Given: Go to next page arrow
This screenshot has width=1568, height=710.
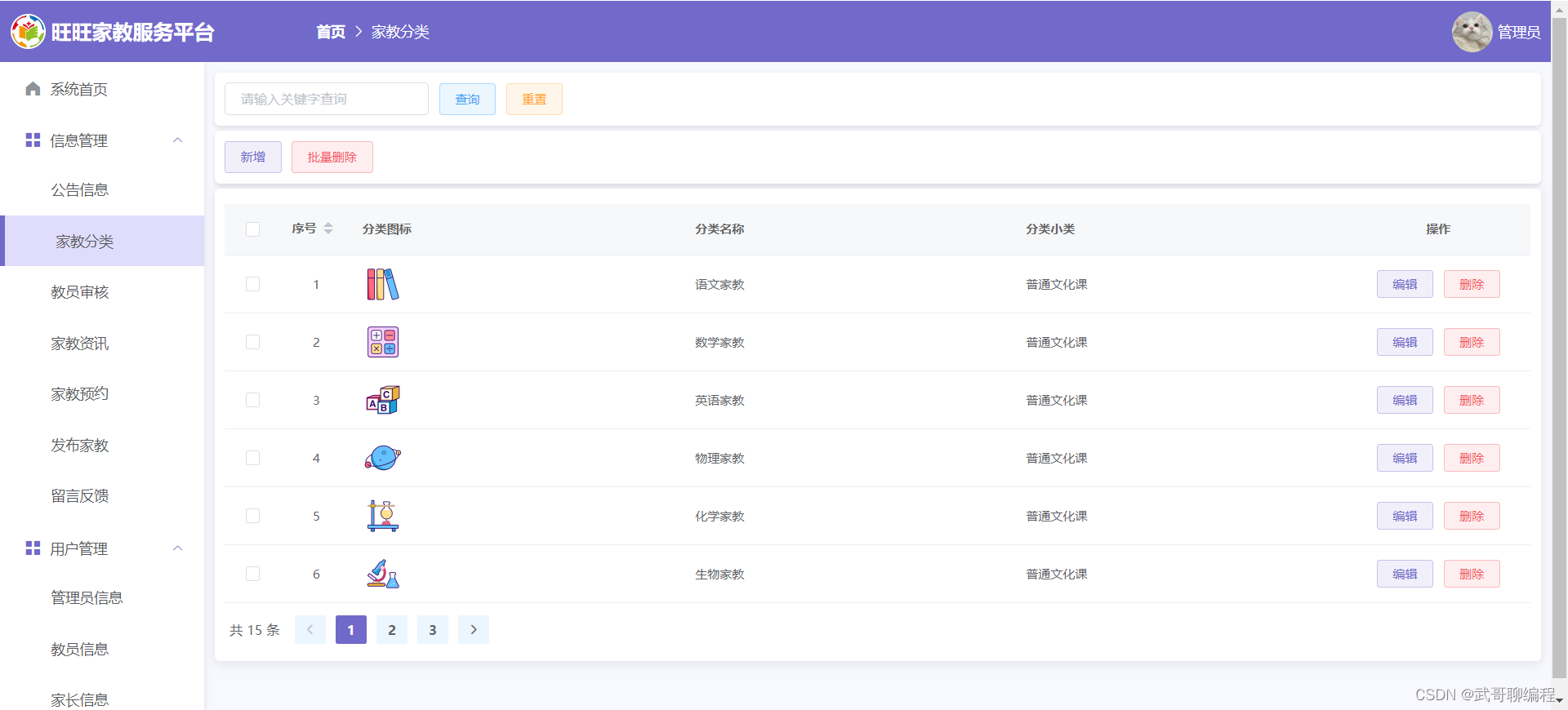Looking at the screenshot, I should (474, 630).
